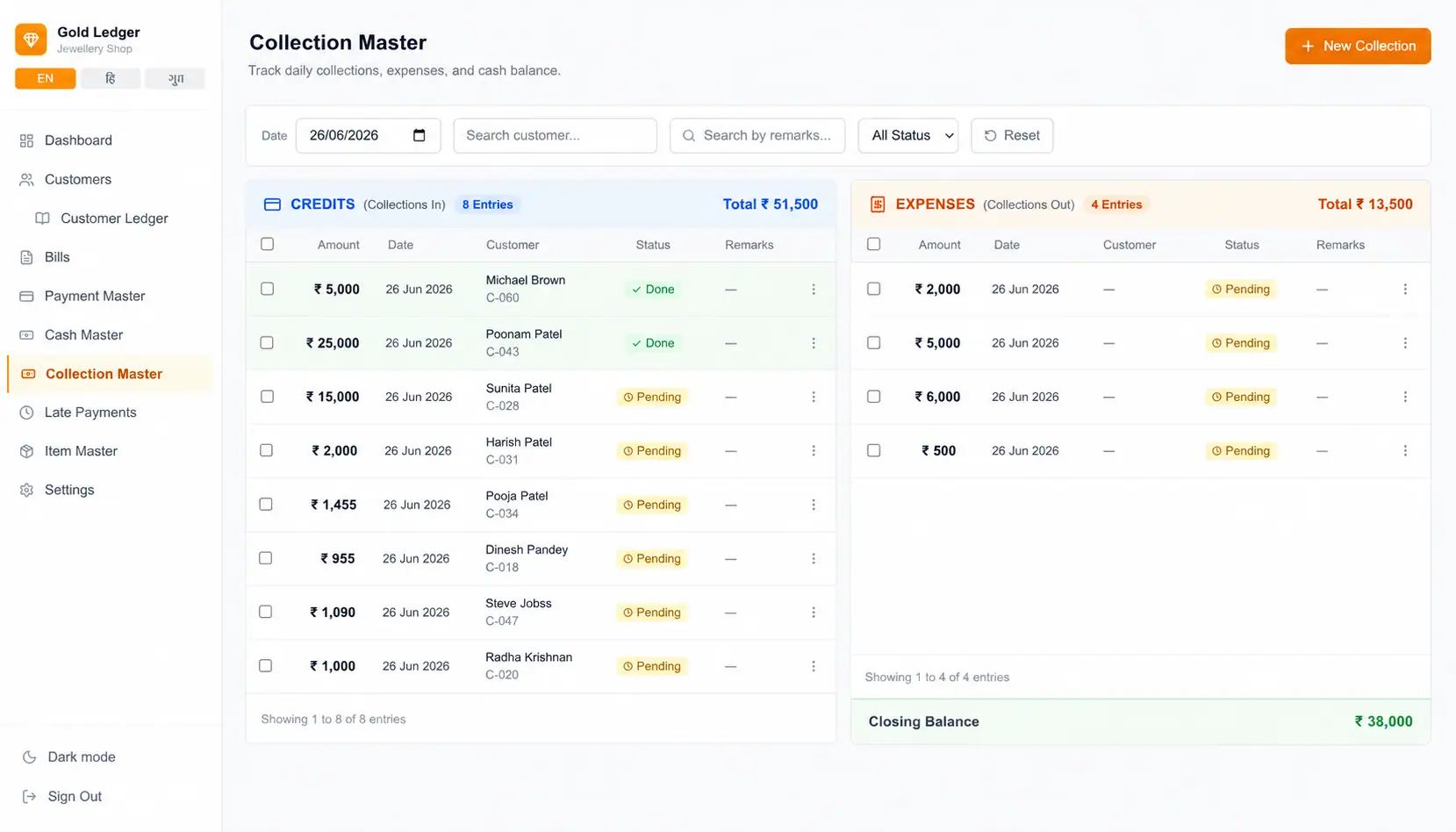This screenshot has width=1456, height=832.
Task: Check the Radha Krishnan ₹ 1,000 row
Action: [266, 665]
